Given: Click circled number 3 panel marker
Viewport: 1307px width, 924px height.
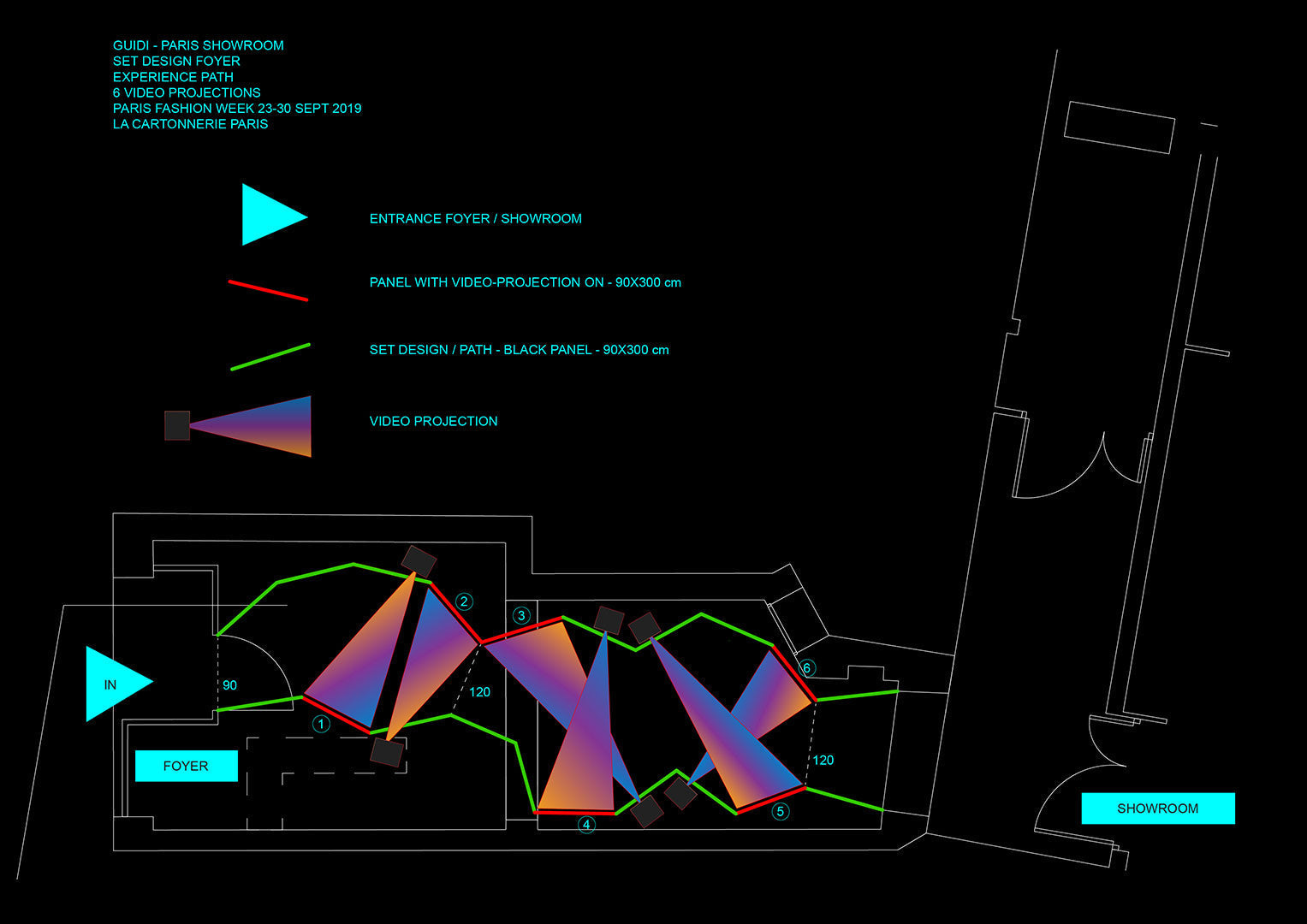Looking at the screenshot, I should (x=521, y=615).
